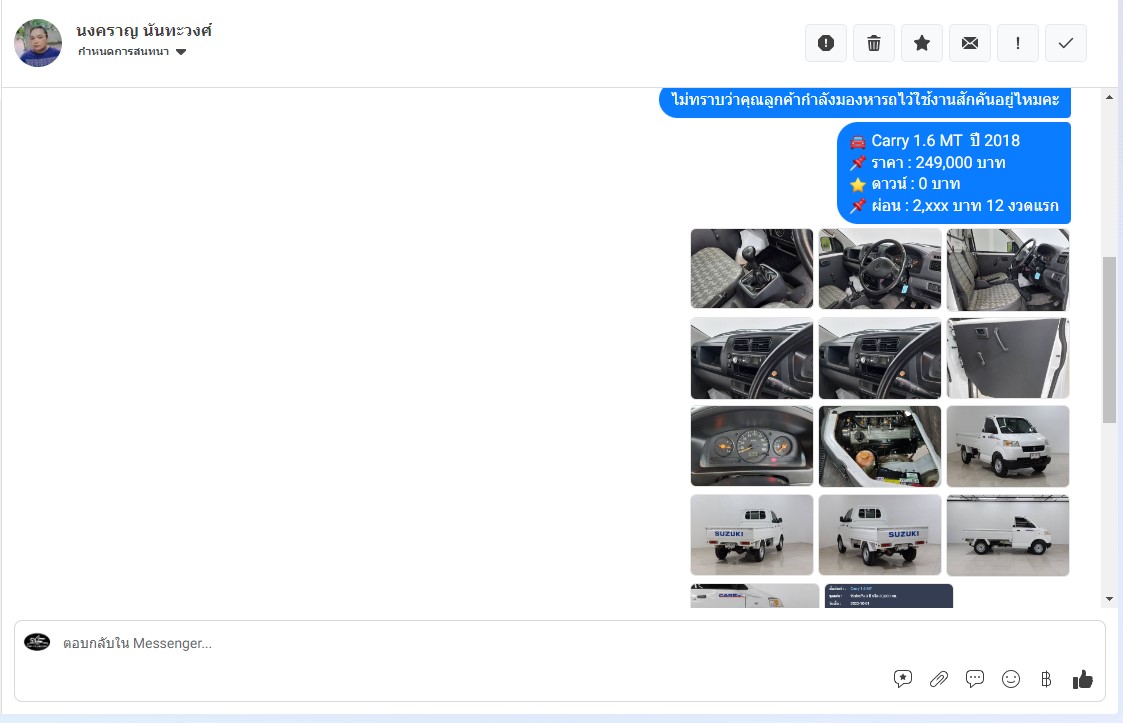This screenshot has height=723, width=1123.
Task: Click the Baht payment request icon
Action: pyautogui.click(x=1046, y=679)
